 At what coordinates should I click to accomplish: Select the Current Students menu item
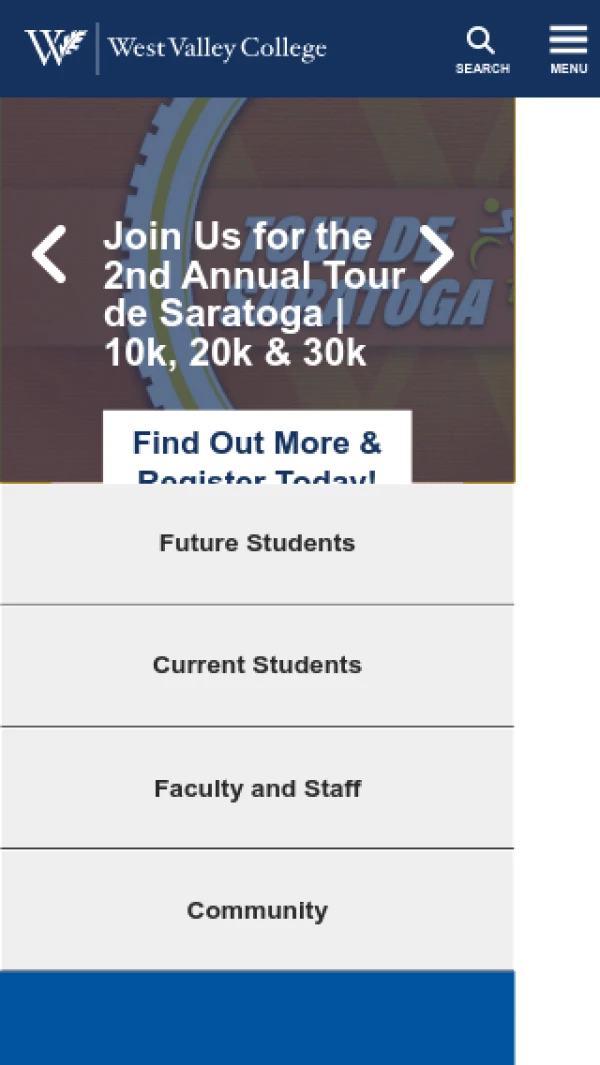(x=257, y=665)
